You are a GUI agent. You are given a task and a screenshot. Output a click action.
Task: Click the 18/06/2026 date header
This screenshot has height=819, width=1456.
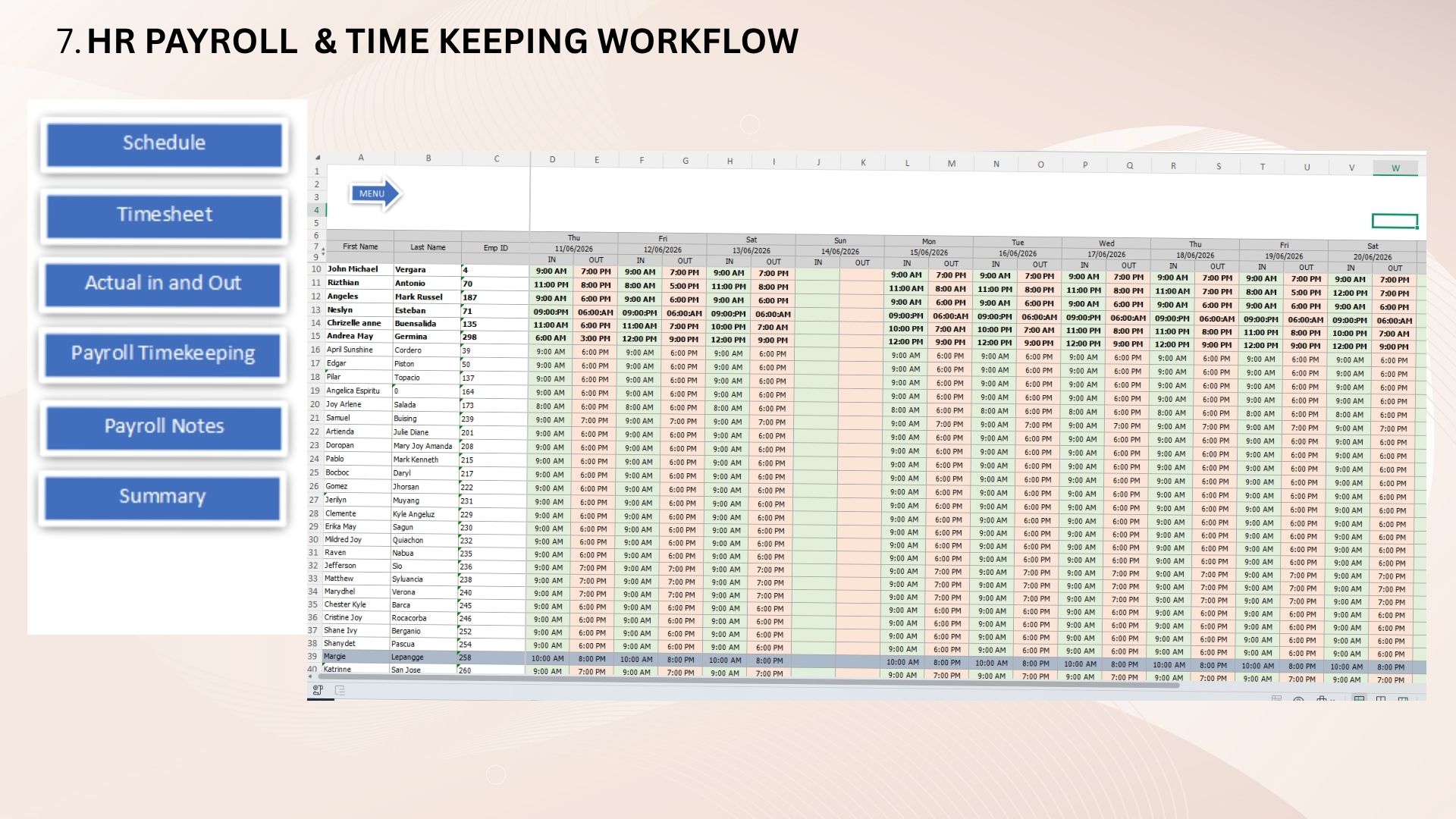pyautogui.click(x=1195, y=256)
